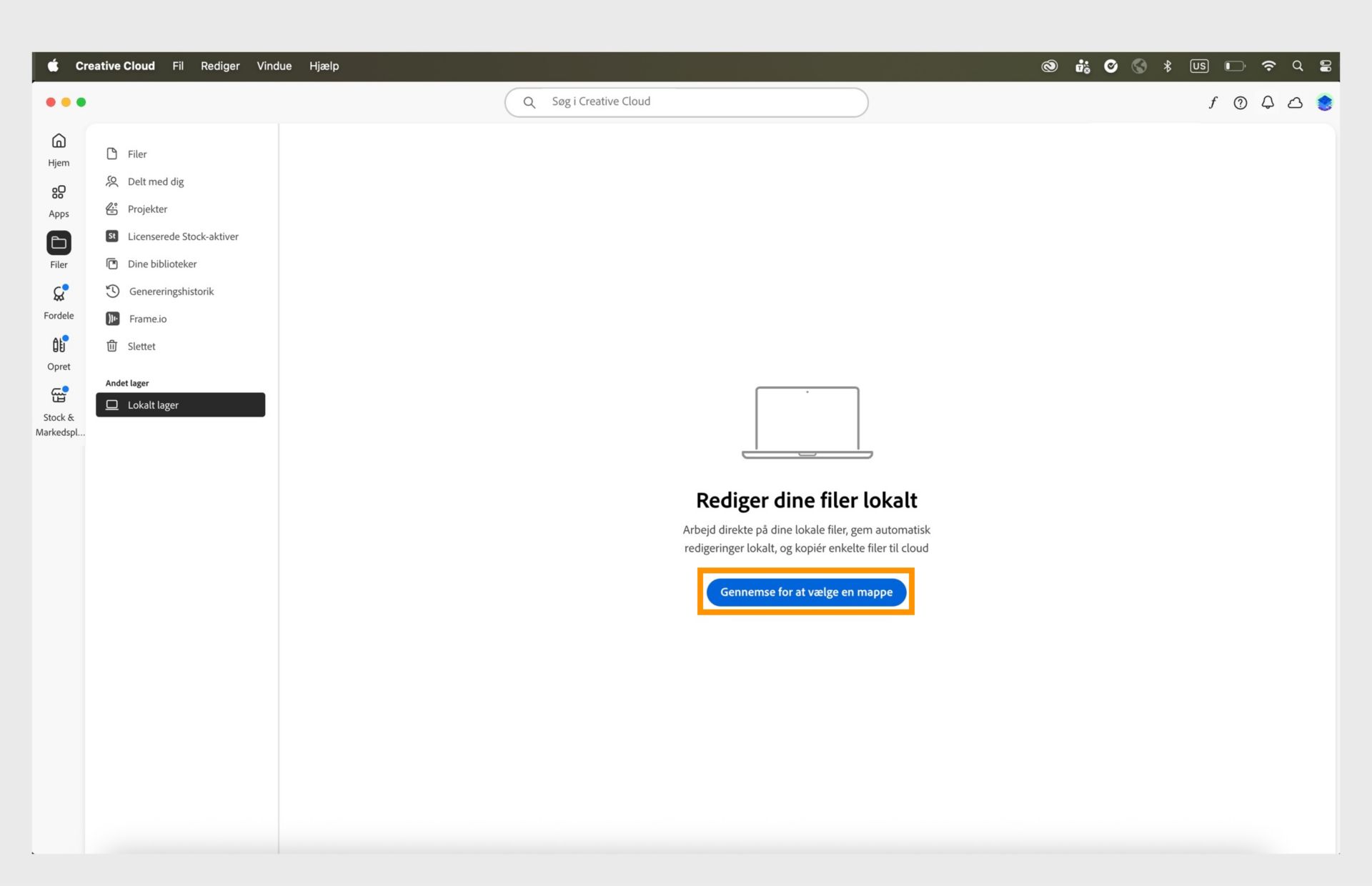Open the Hjælp menu

[x=324, y=66]
